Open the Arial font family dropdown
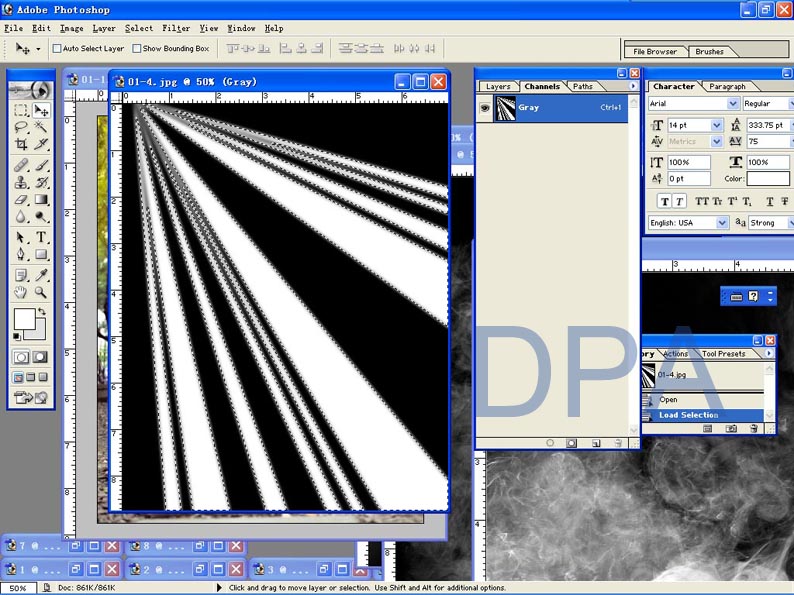Viewport: 794px width, 595px height. point(733,103)
